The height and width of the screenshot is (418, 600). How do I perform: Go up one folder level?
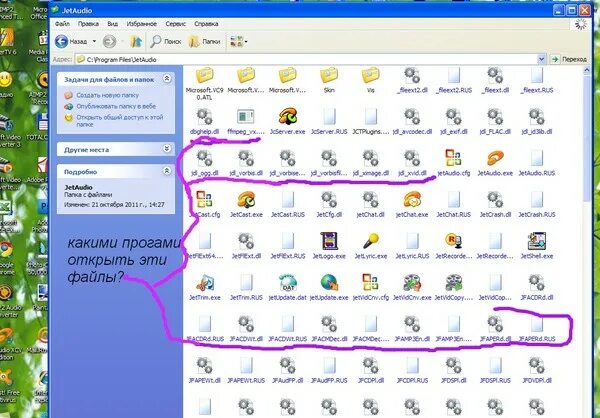(x=136, y=41)
